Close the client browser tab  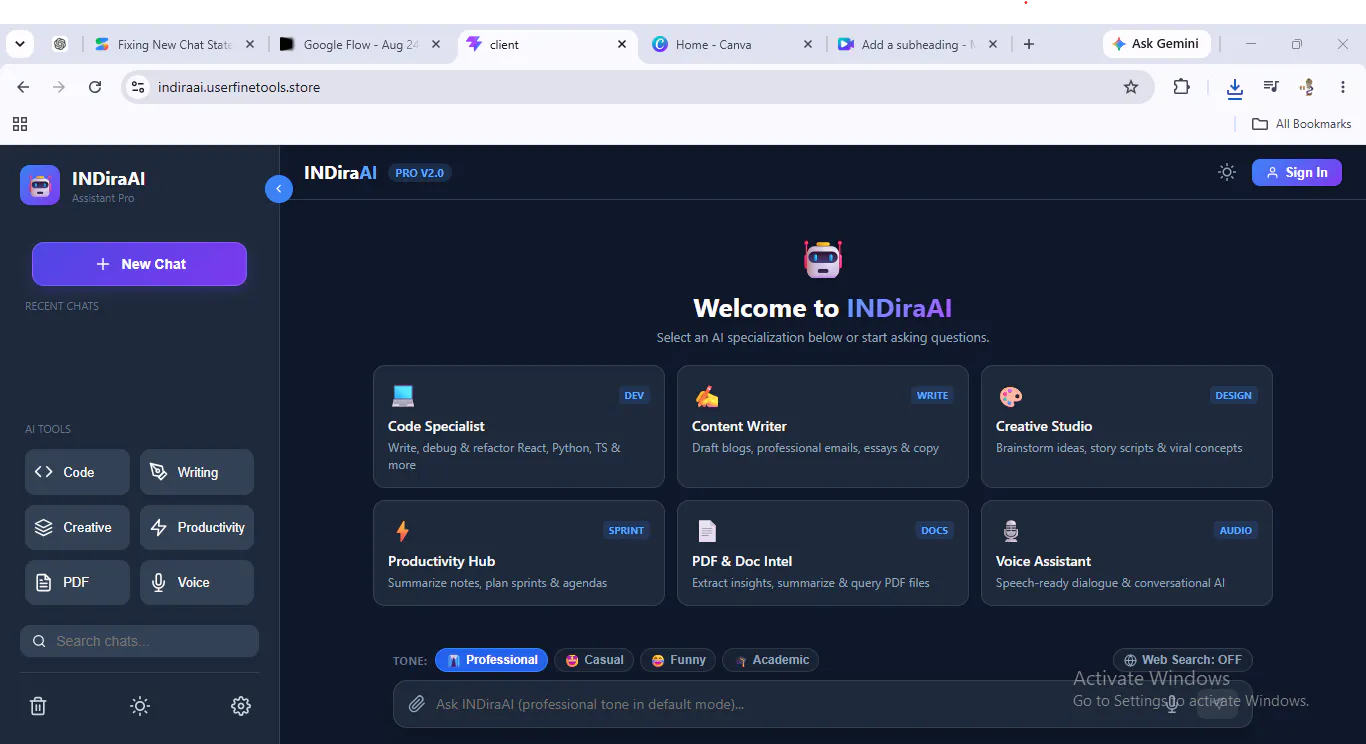point(622,44)
